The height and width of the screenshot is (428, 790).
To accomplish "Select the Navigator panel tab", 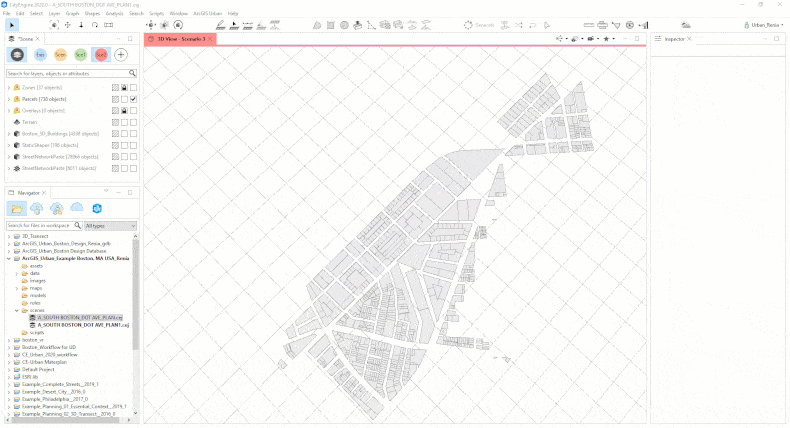I will pyautogui.click(x=28, y=193).
